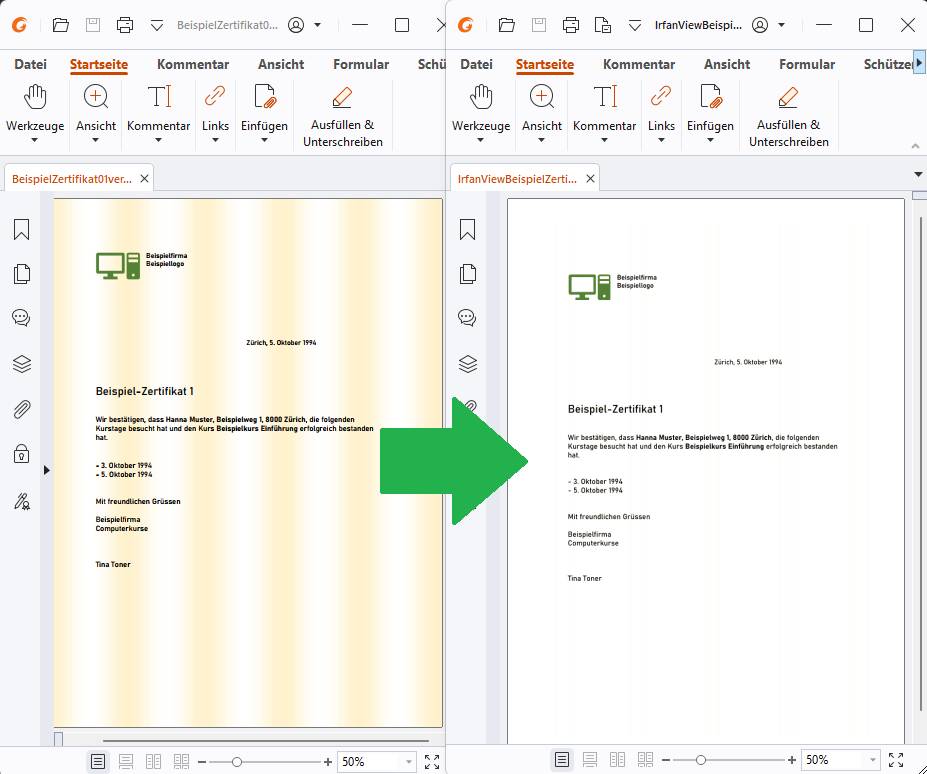Viewport: 927px width, 774px height.
Task: Open Datei menu in right window
Action: click(477, 64)
